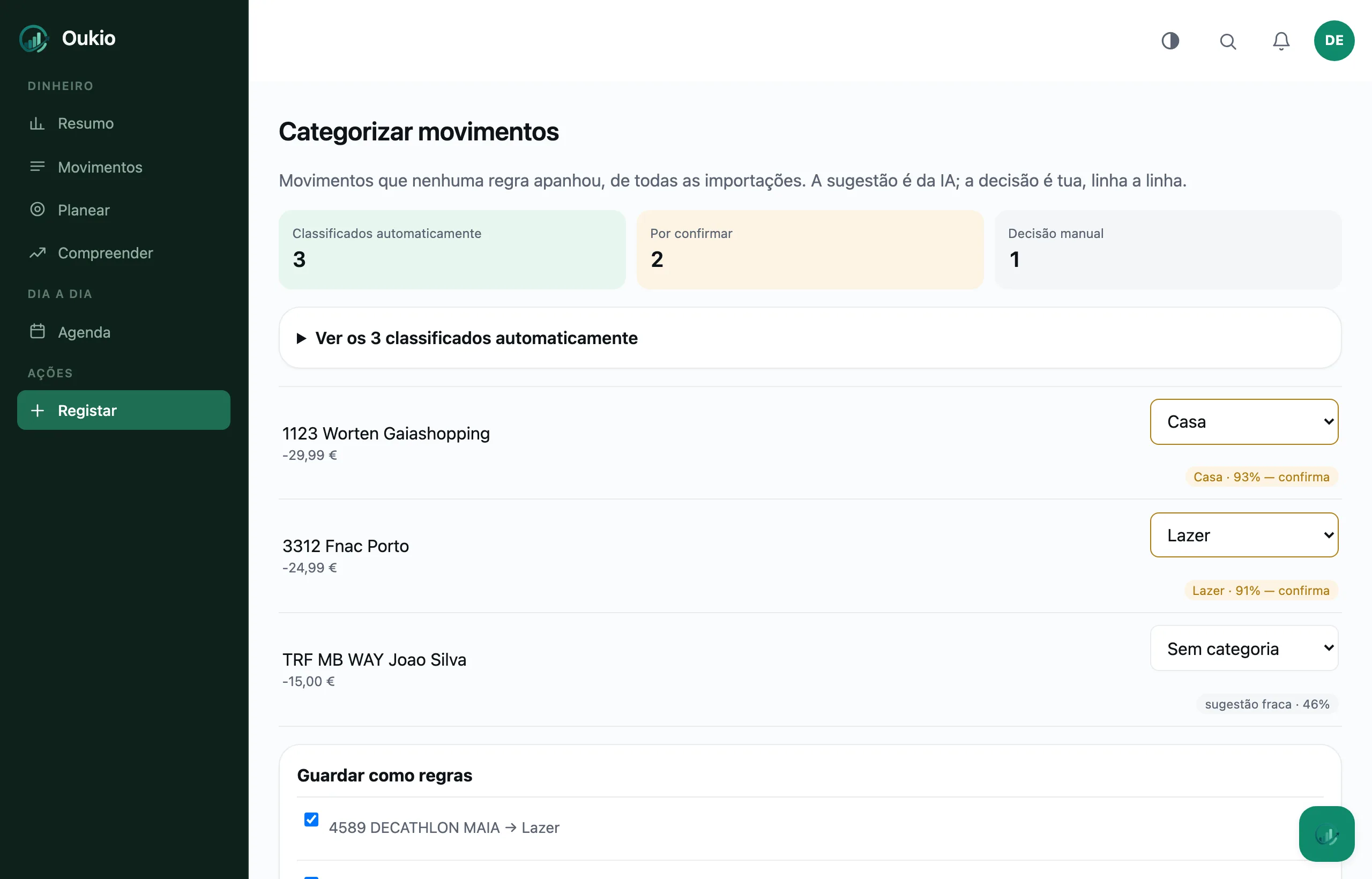Click the Guardar como regras heading
Screen dimensions: 1372x879
385,775
